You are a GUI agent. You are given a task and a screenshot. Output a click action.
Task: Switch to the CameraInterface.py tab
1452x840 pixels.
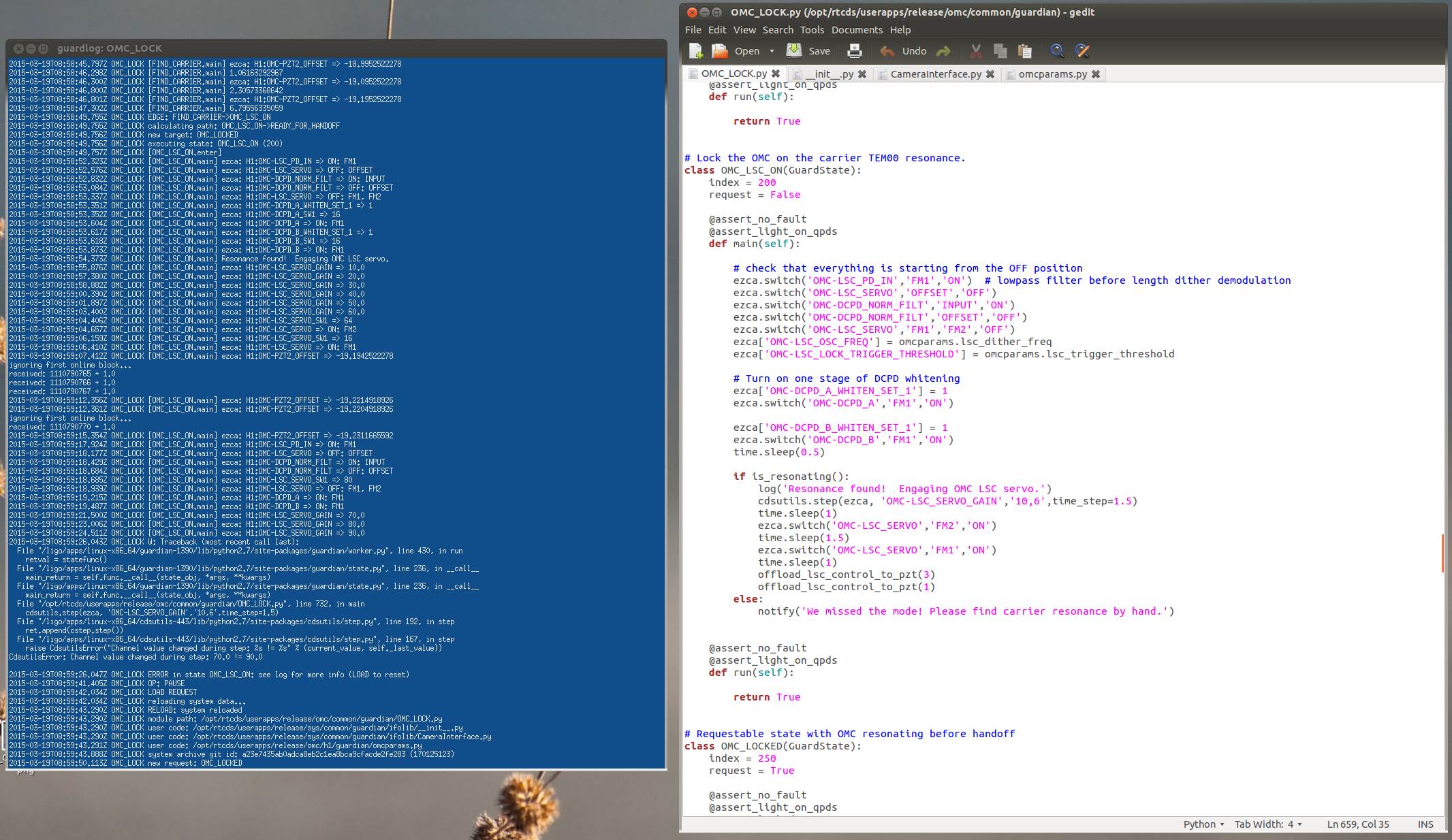click(x=936, y=74)
